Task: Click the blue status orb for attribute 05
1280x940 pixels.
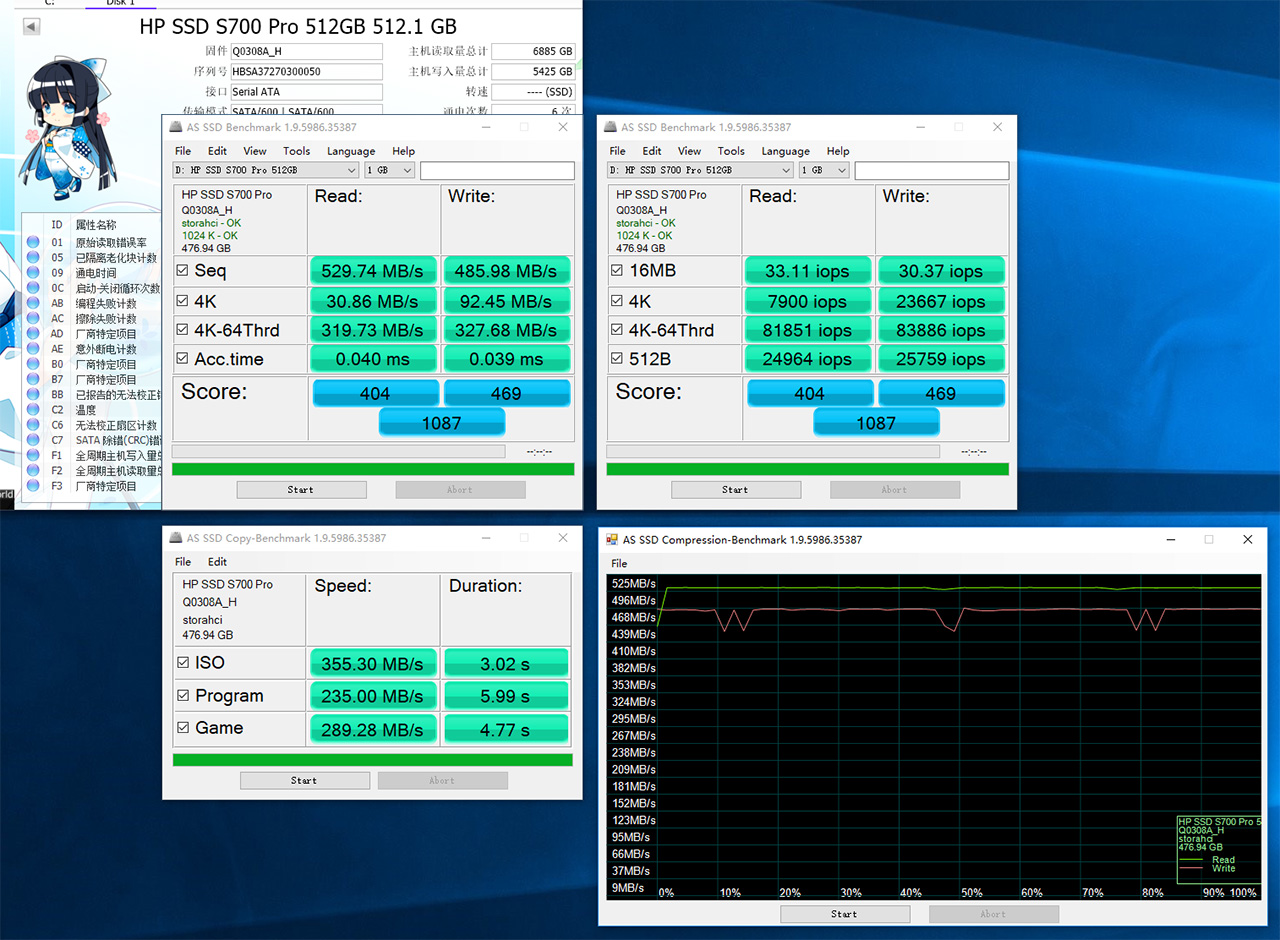Action: (x=33, y=258)
